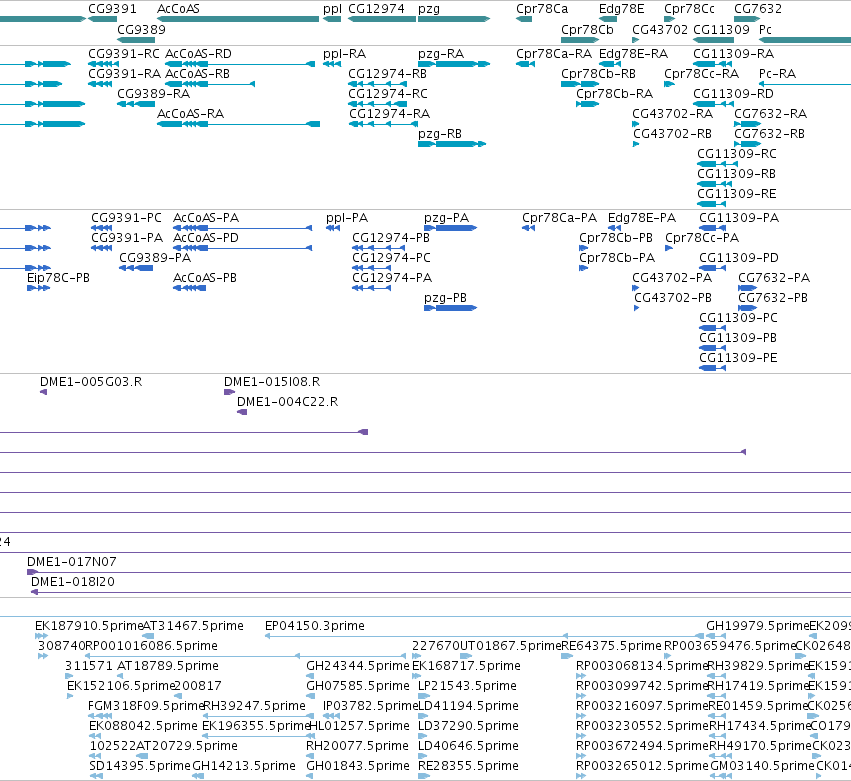Screen dimensions: 851x781
Task: Click EST GH19979.5prime
Action: tap(716, 636)
